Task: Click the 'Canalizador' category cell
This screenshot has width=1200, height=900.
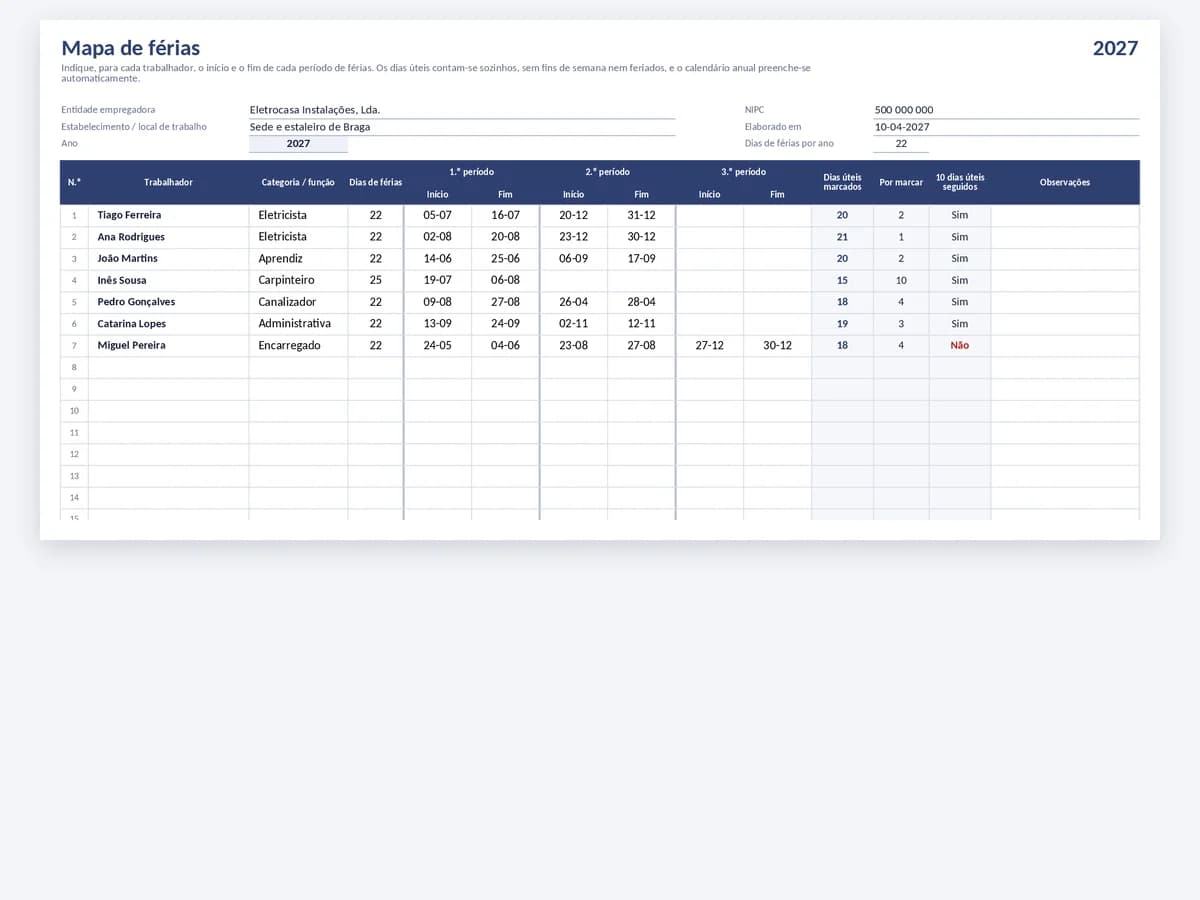Action: pyautogui.click(x=298, y=302)
